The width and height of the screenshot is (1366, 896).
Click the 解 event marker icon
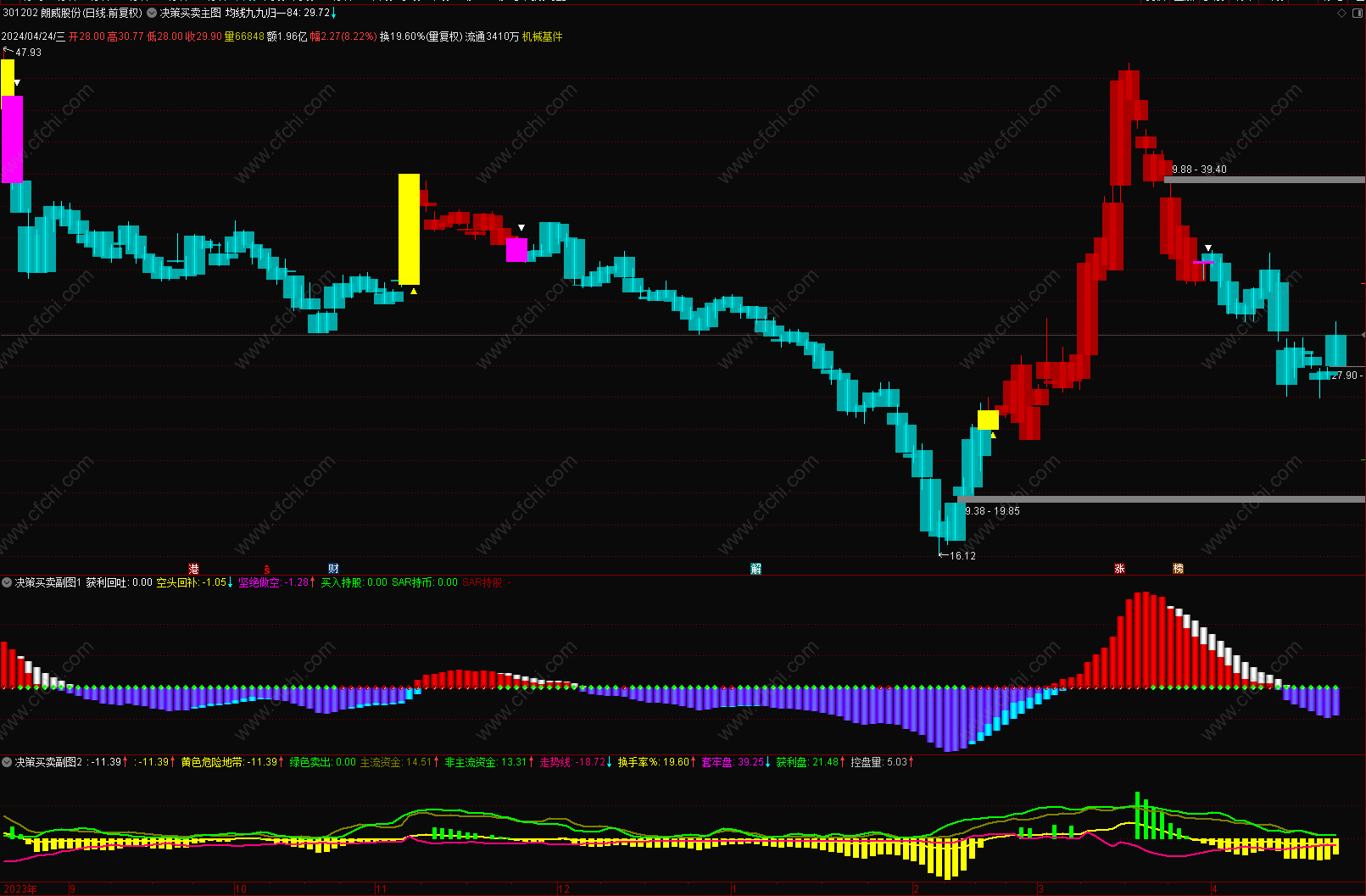pyautogui.click(x=755, y=569)
